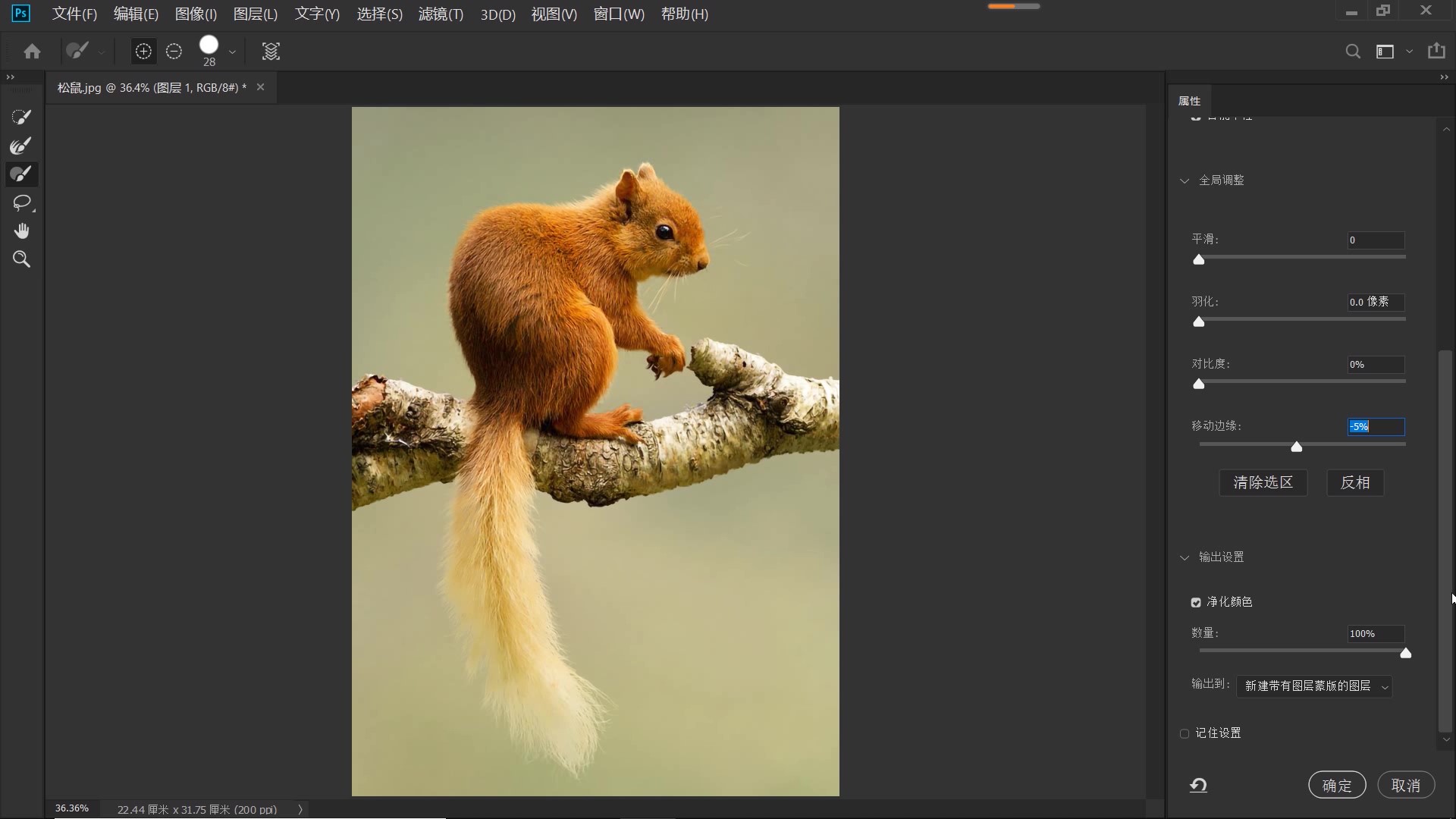
Task: Open the 图层(L) menu
Action: (255, 14)
